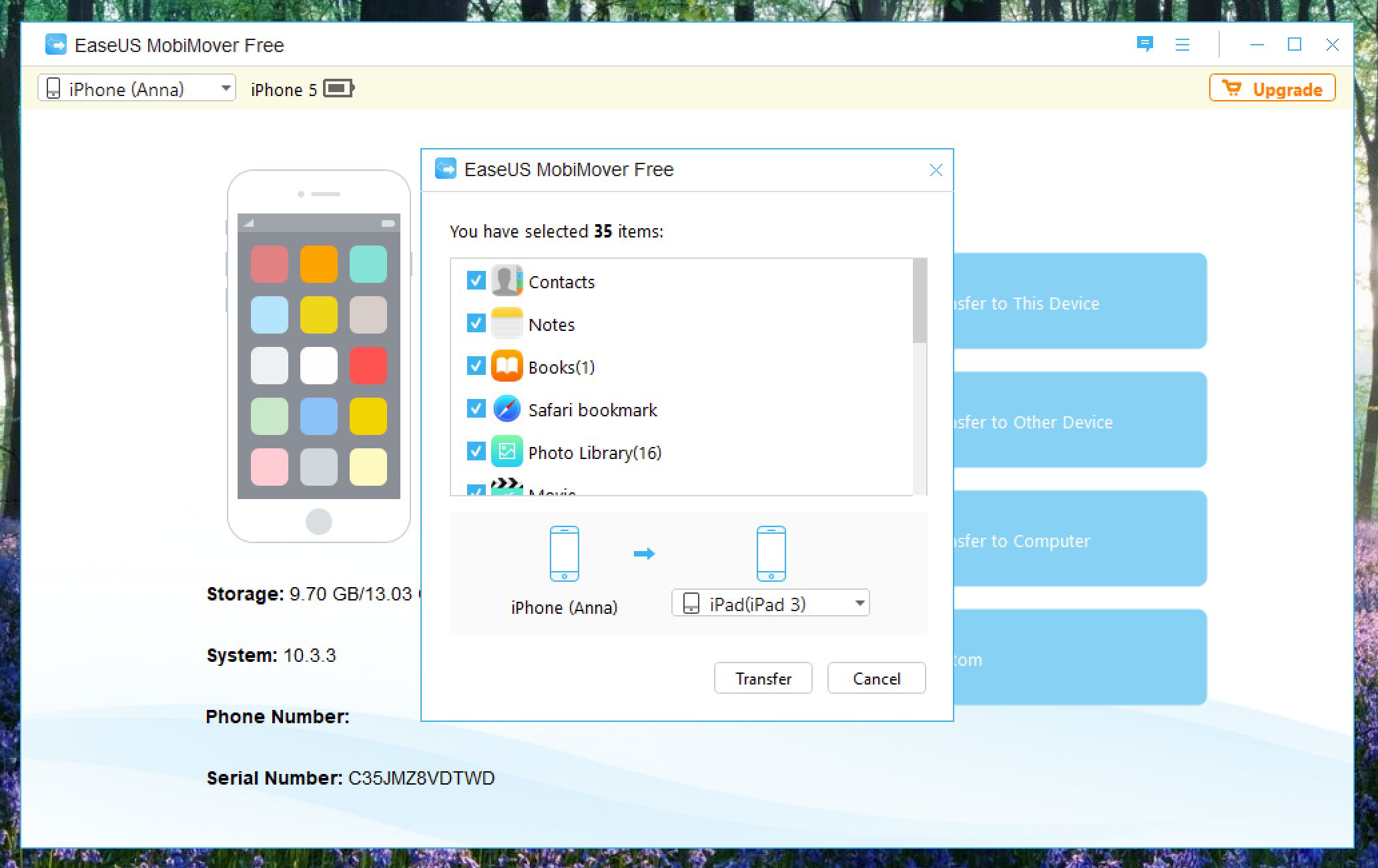
Task: Open the hamburger menu in title bar
Action: point(1182,45)
